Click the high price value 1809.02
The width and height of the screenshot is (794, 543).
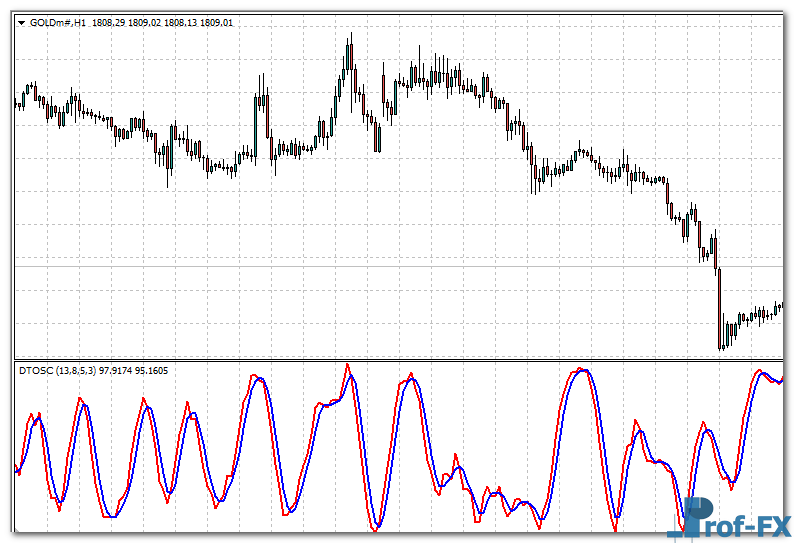coord(144,22)
